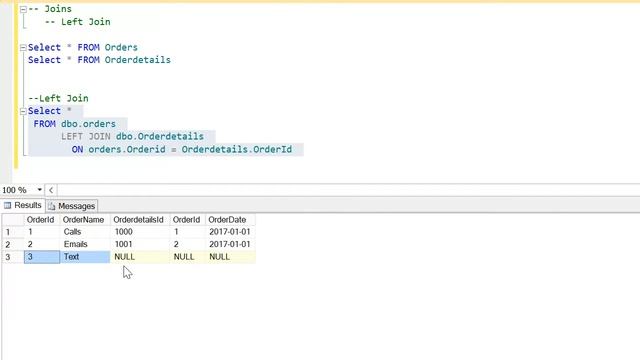This screenshot has width=640, height=360.
Task: Collapse the Left Join select statement region
Action: pyautogui.click(x=23, y=111)
